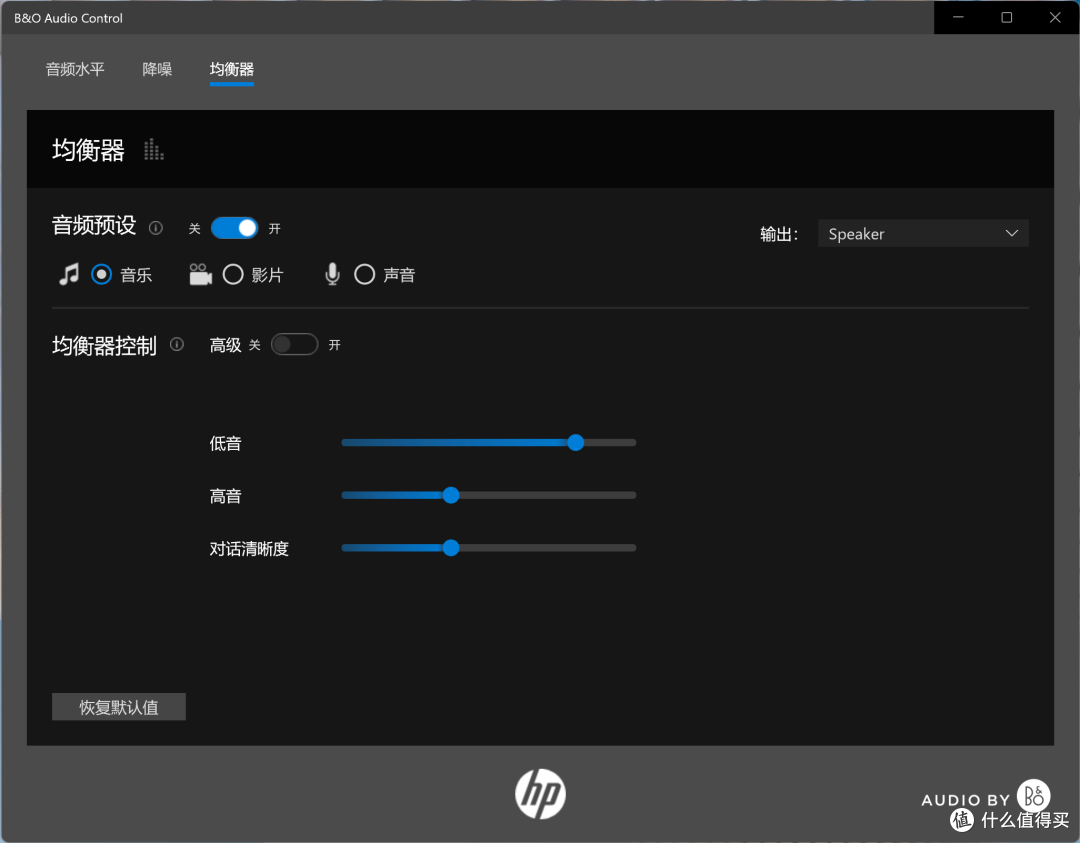Click the 均衡器控制 heading text
1080x843 pixels.
[x=105, y=346]
